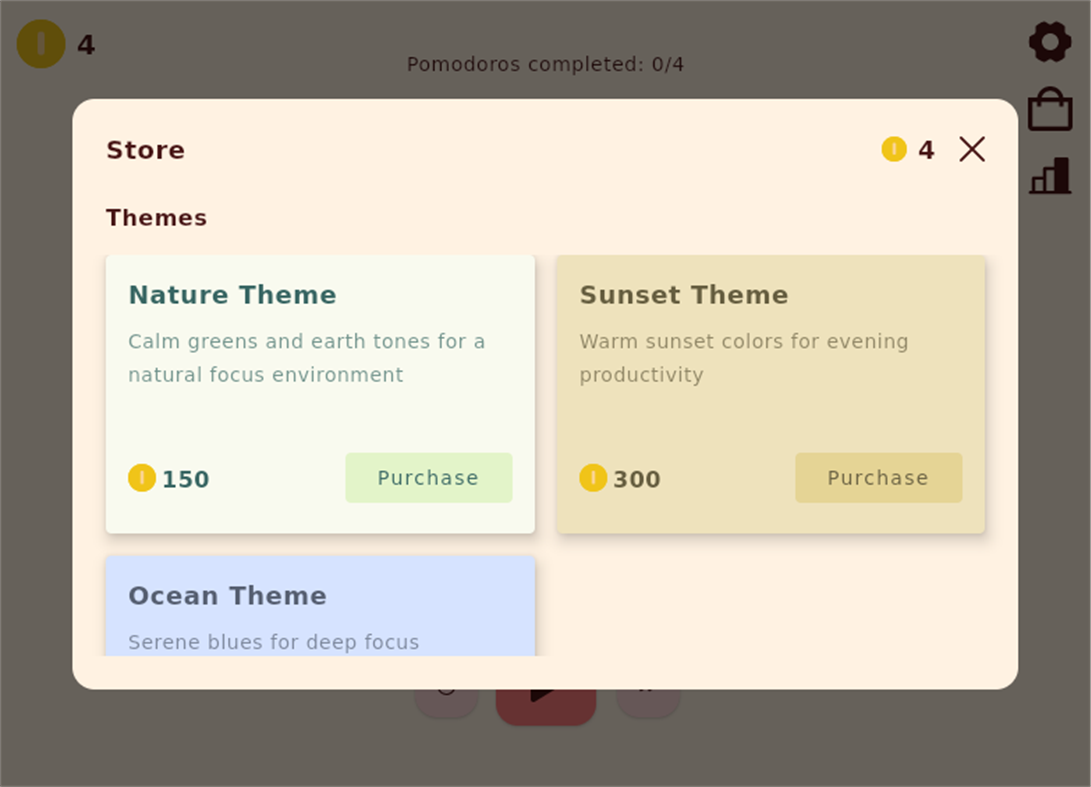Click the coin icon beside the 150 price
The image size is (1091, 787).
(x=143, y=479)
